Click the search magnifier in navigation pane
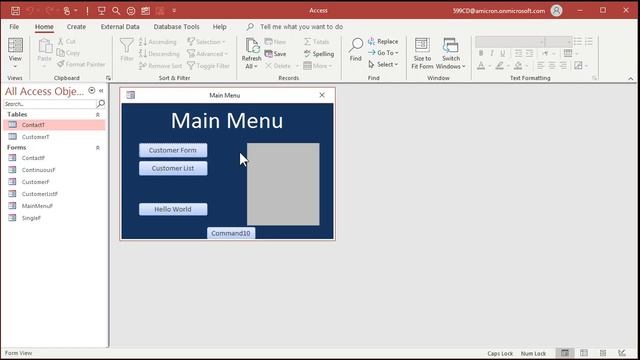This screenshot has width=640, height=360. point(101,104)
